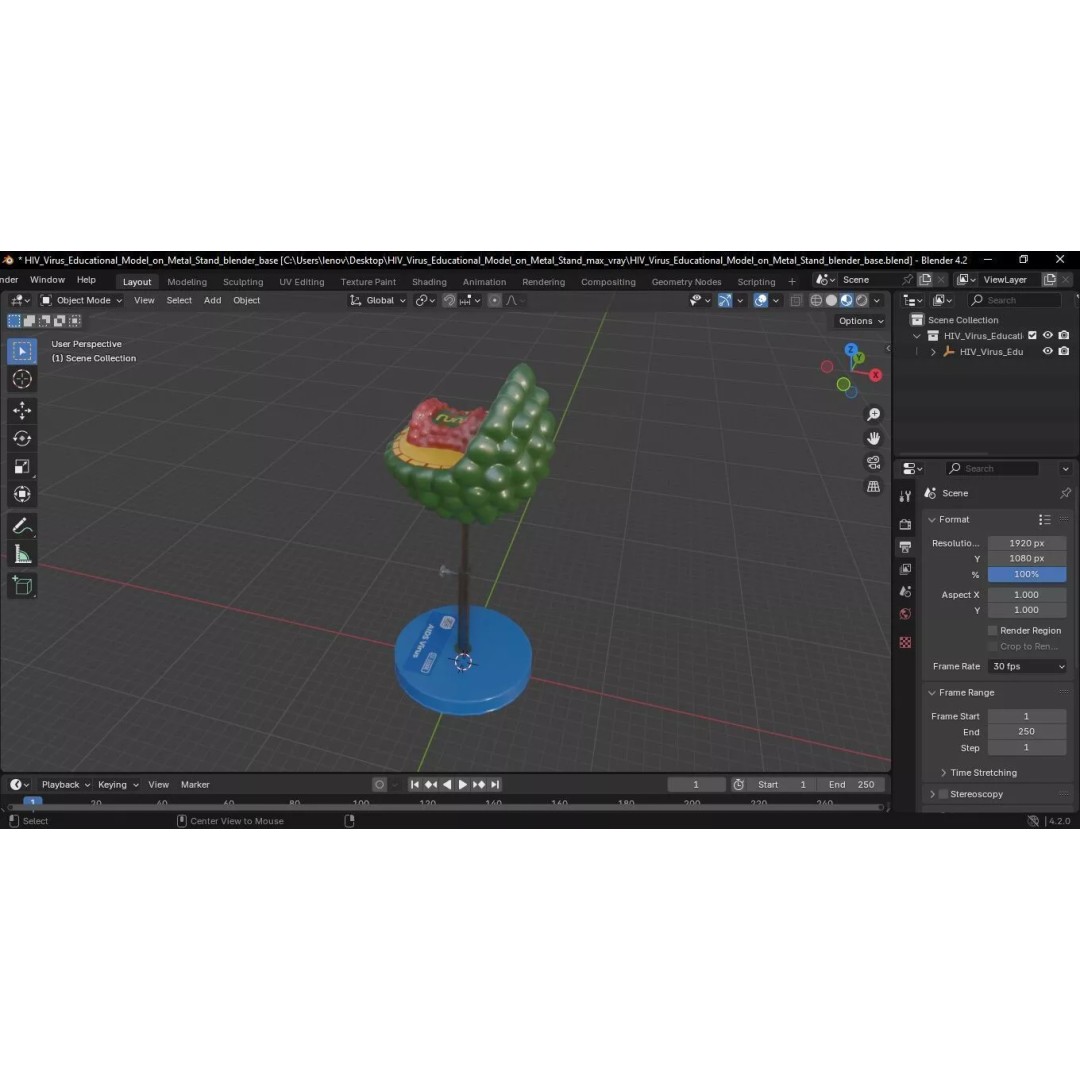Switch to the Sculpting workspace tab
This screenshot has height=1080, width=1080.
tap(242, 282)
